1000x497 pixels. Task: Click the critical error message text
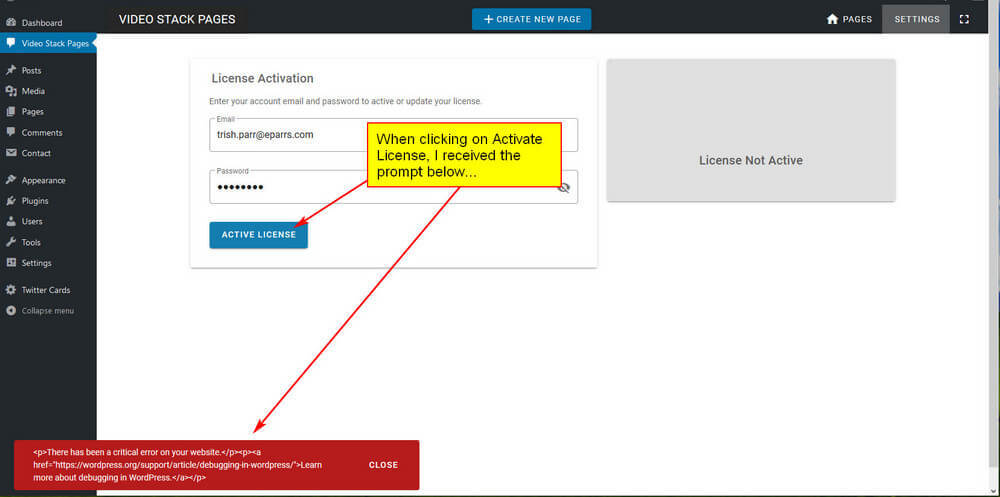pyautogui.click(x=178, y=464)
